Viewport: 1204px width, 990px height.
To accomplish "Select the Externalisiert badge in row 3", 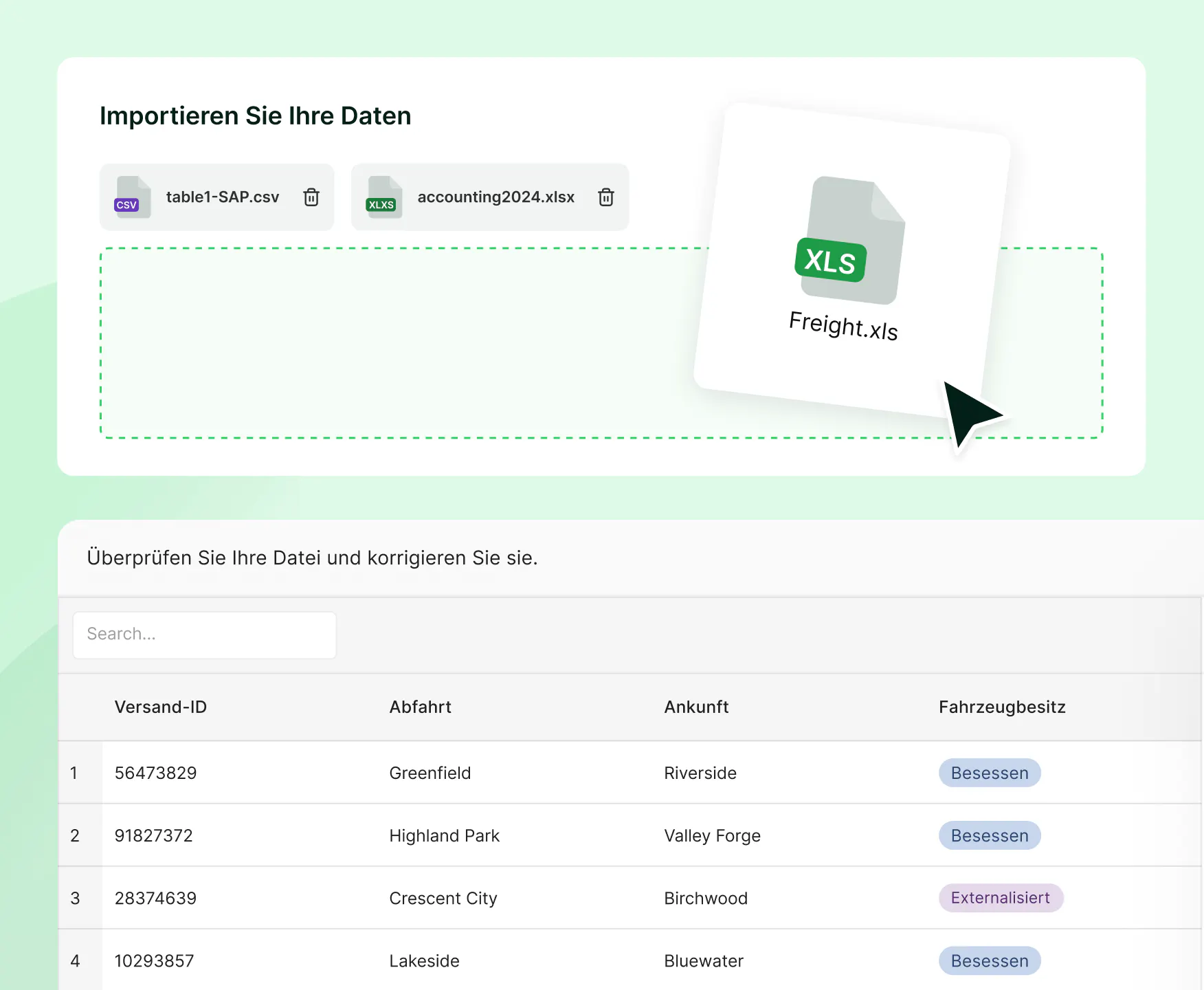I will coord(1001,898).
